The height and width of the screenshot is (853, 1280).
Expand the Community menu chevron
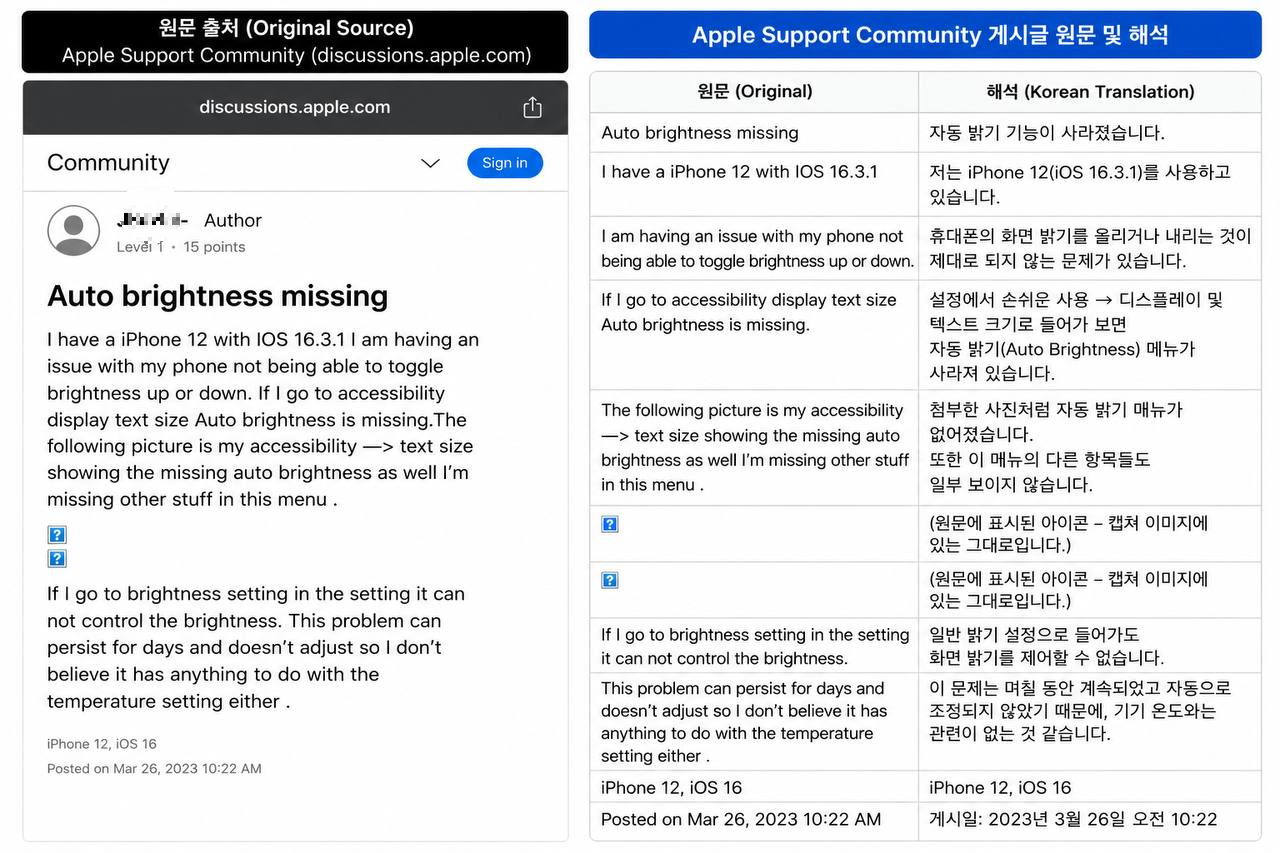pos(430,163)
